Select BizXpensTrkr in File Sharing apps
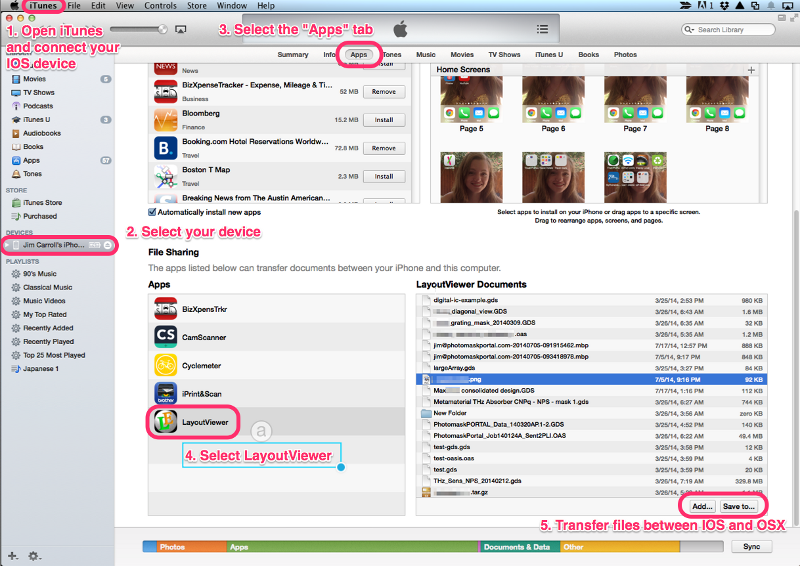 277,309
